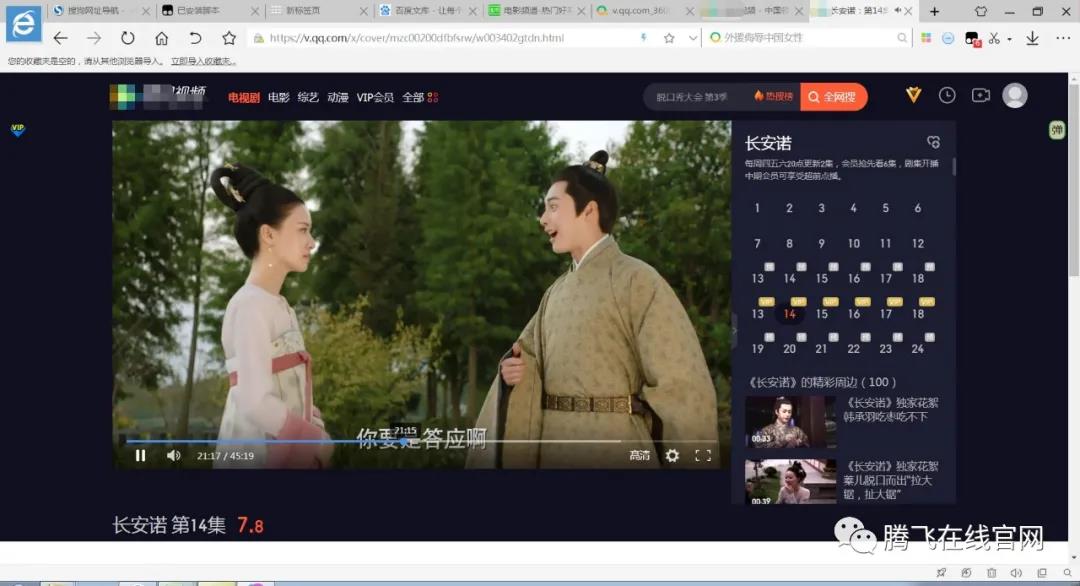Open the address bar dropdown arrow
The image size is (1080, 586).
coord(693,38)
